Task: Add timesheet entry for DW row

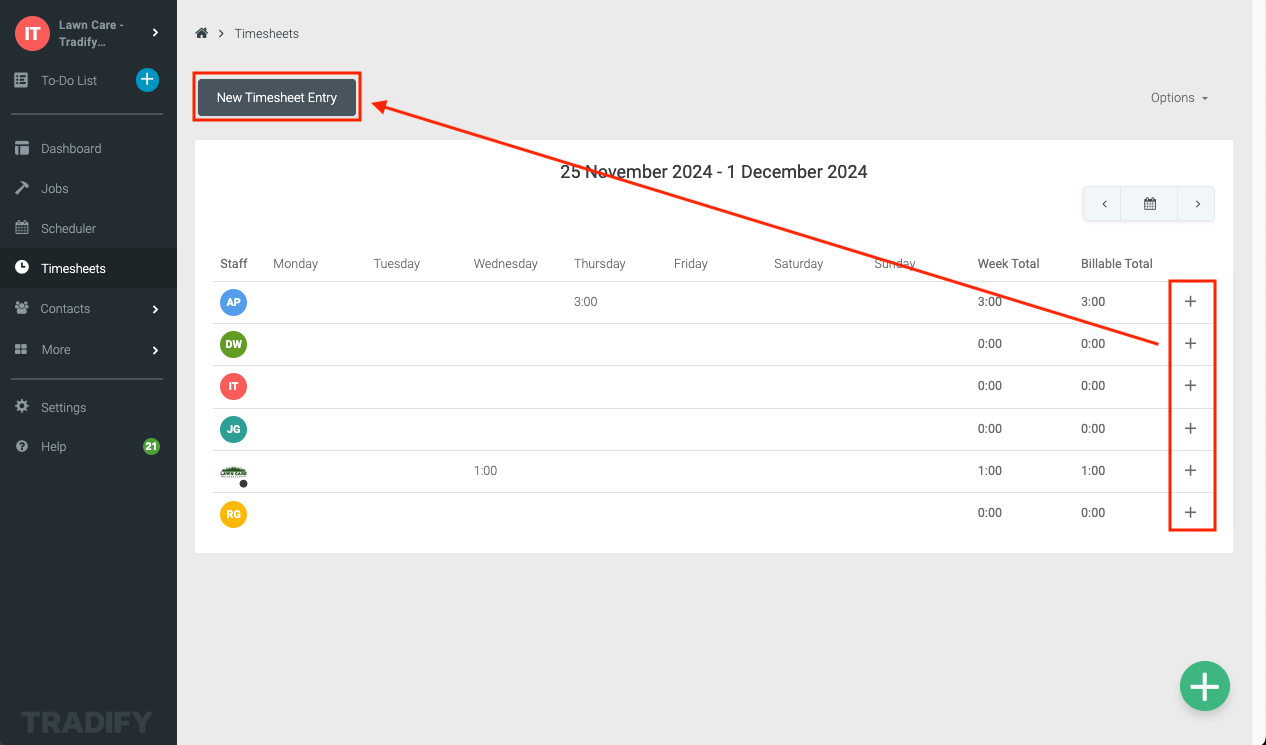Action: tap(1190, 343)
